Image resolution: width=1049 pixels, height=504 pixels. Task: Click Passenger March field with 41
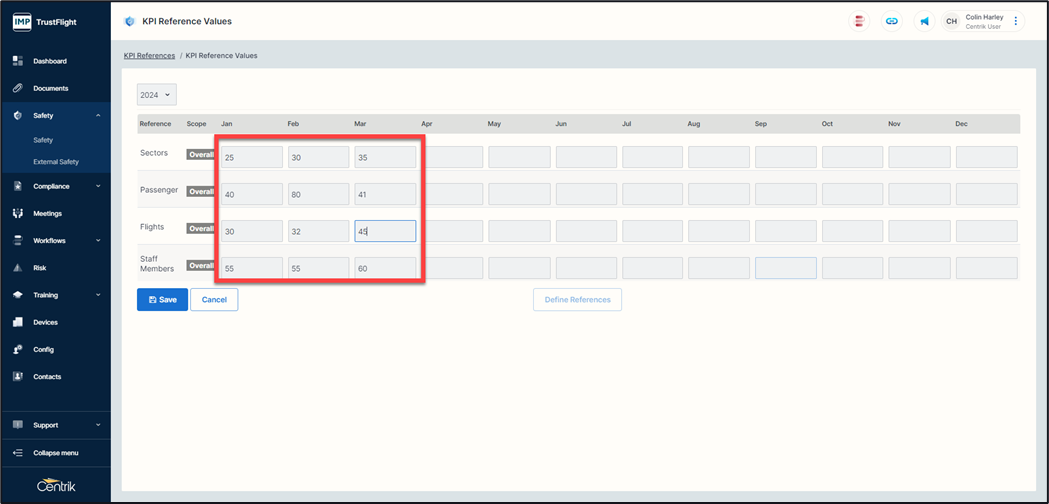click(385, 194)
